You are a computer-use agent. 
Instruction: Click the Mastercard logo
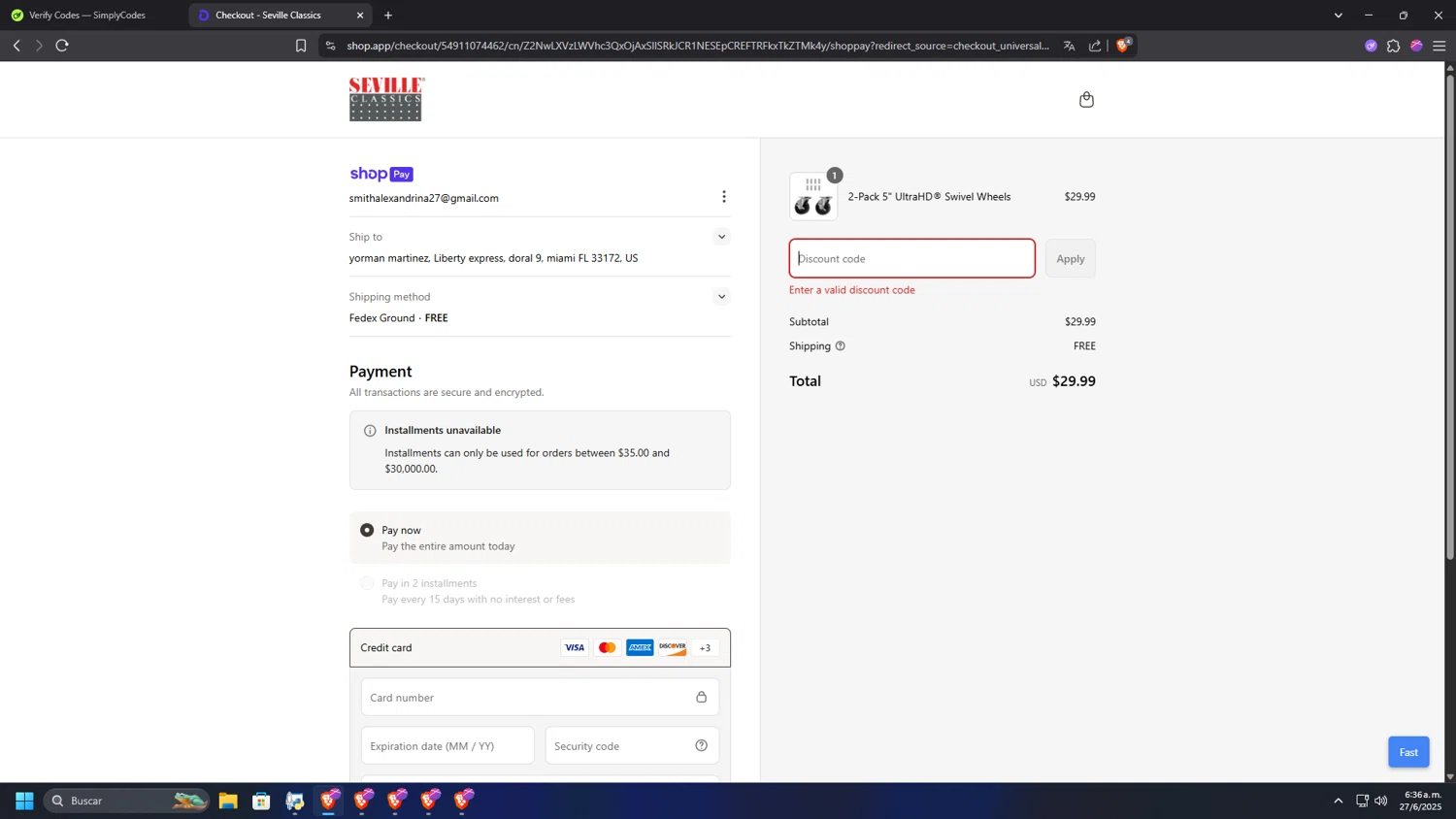[x=608, y=647]
